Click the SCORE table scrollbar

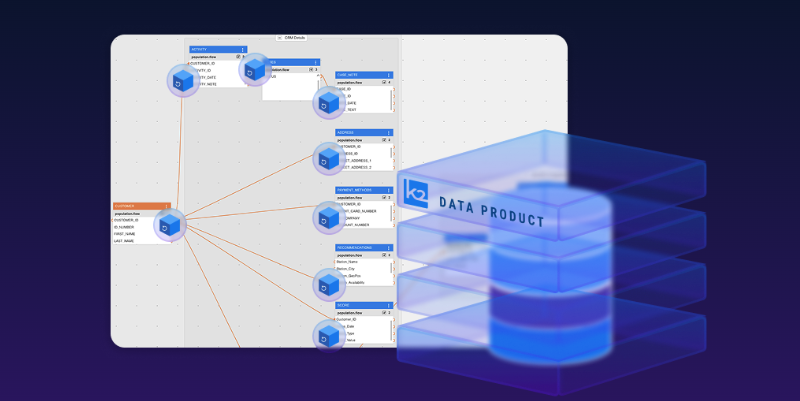[x=391, y=330]
